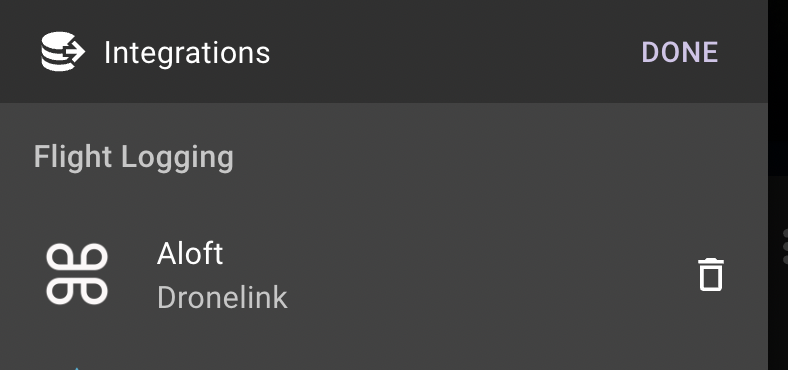Click the Aloft name label

click(190, 253)
